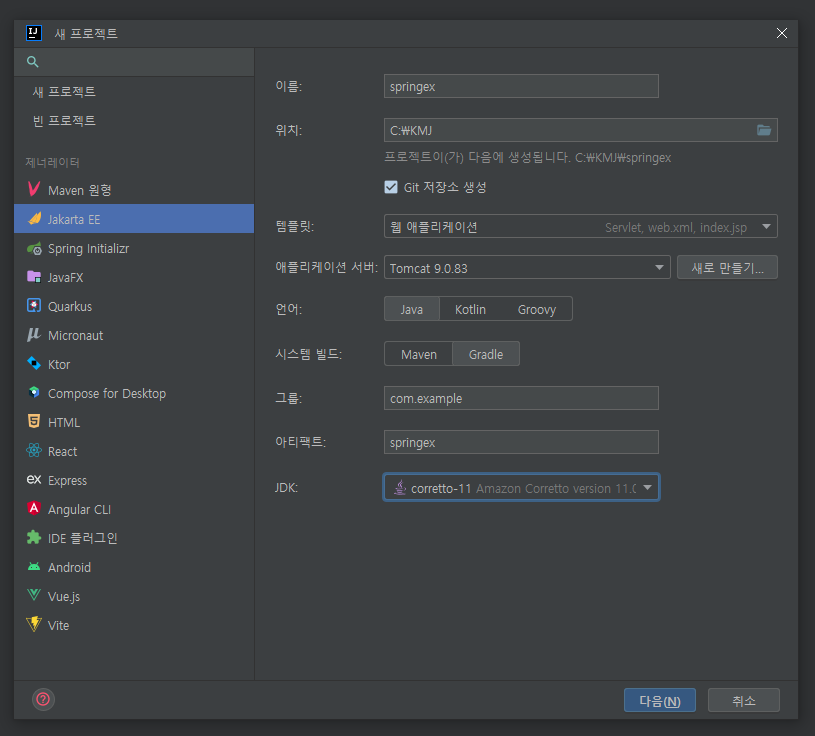
Task: Click the Spring Initializr leaf icon
Action: (x=34, y=248)
